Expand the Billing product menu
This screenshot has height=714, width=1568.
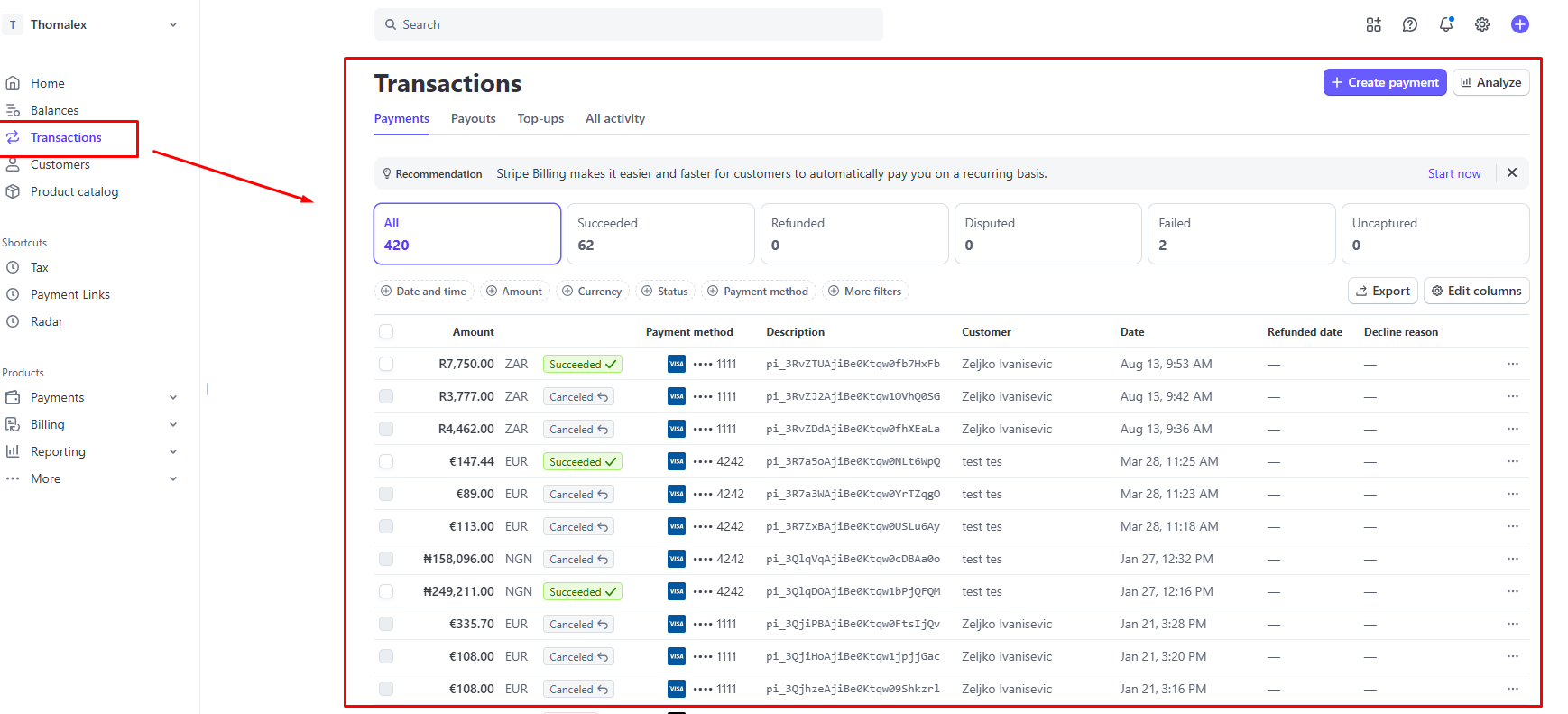pyautogui.click(x=173, y=424)
